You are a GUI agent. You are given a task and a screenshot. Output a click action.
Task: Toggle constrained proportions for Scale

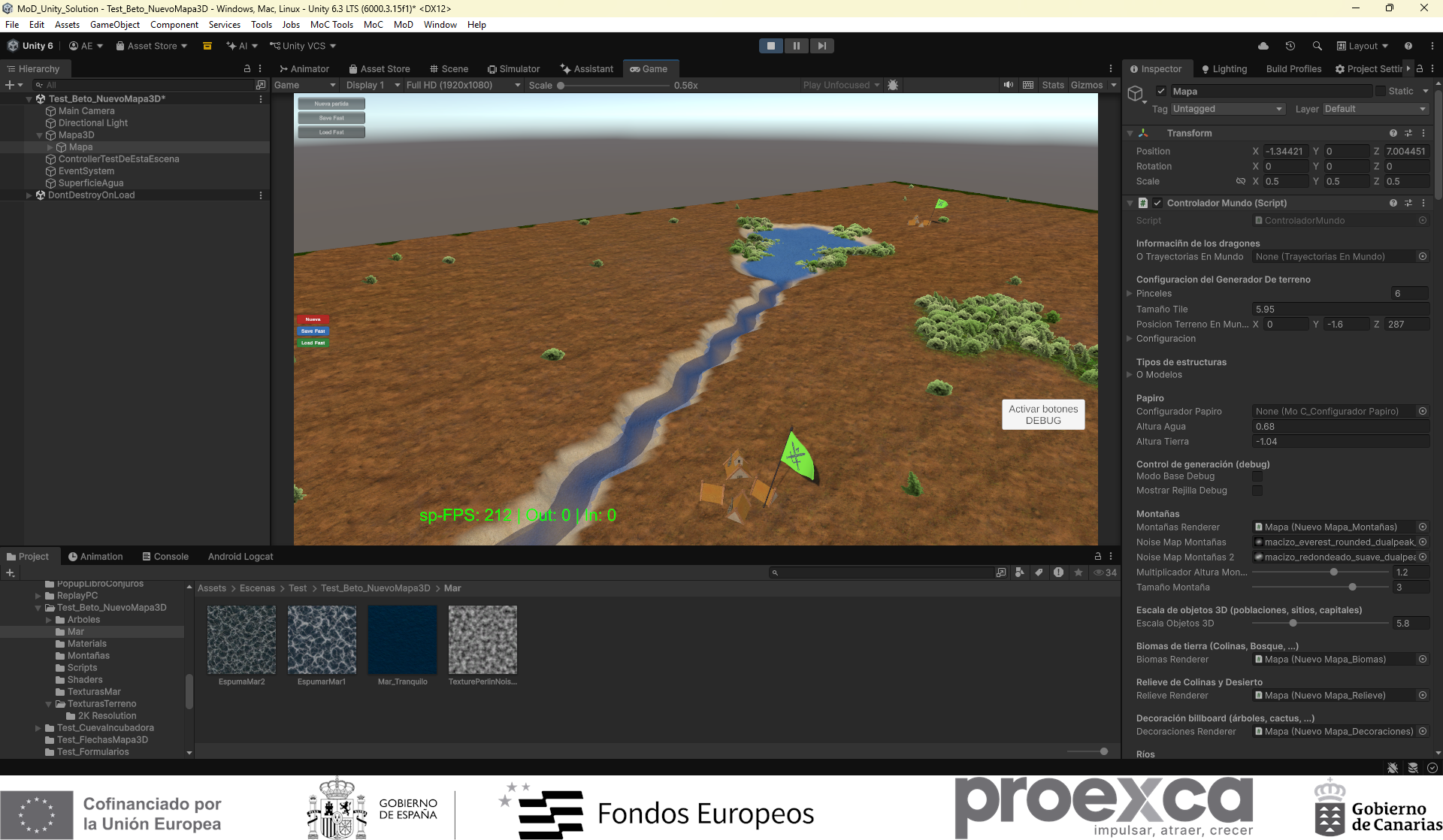(1241, 181)
